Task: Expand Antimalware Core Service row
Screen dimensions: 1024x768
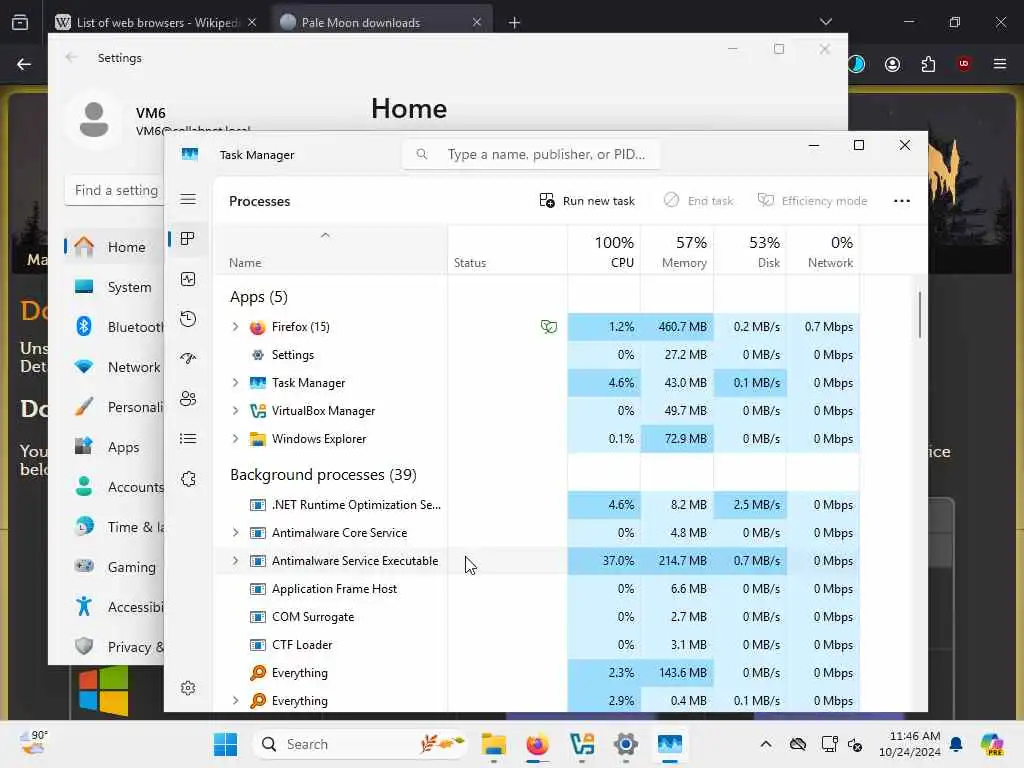Action: coord(235,533)
